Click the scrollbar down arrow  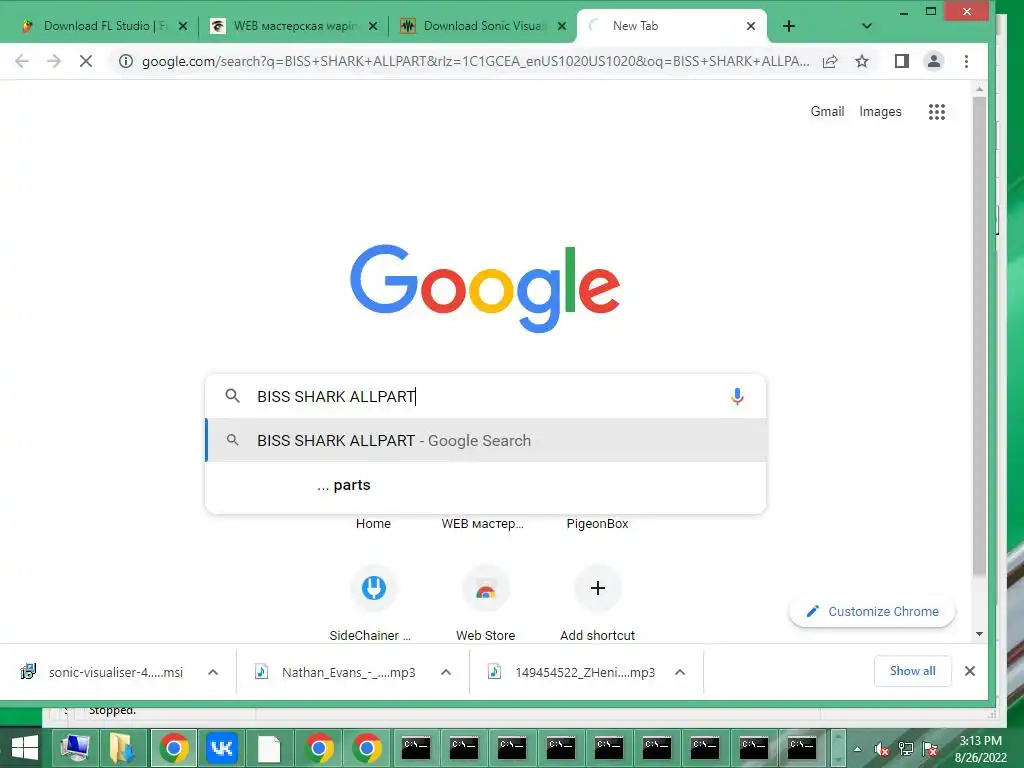click(x=979, y=634)
